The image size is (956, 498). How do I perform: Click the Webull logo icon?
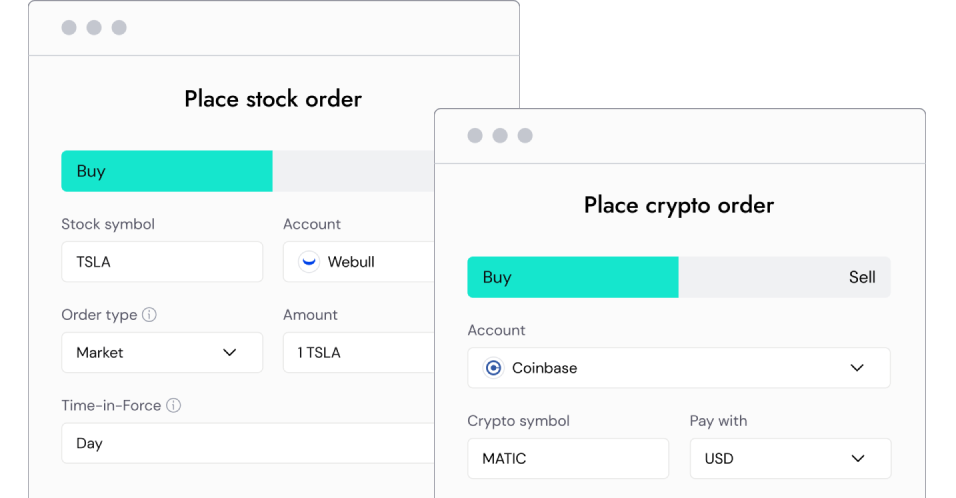point(309,262)
